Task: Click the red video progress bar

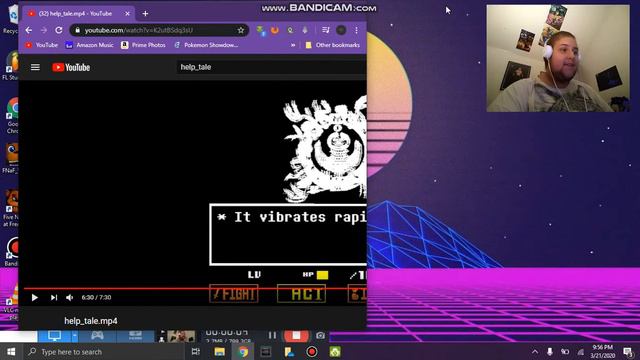Action: point(195,289)
